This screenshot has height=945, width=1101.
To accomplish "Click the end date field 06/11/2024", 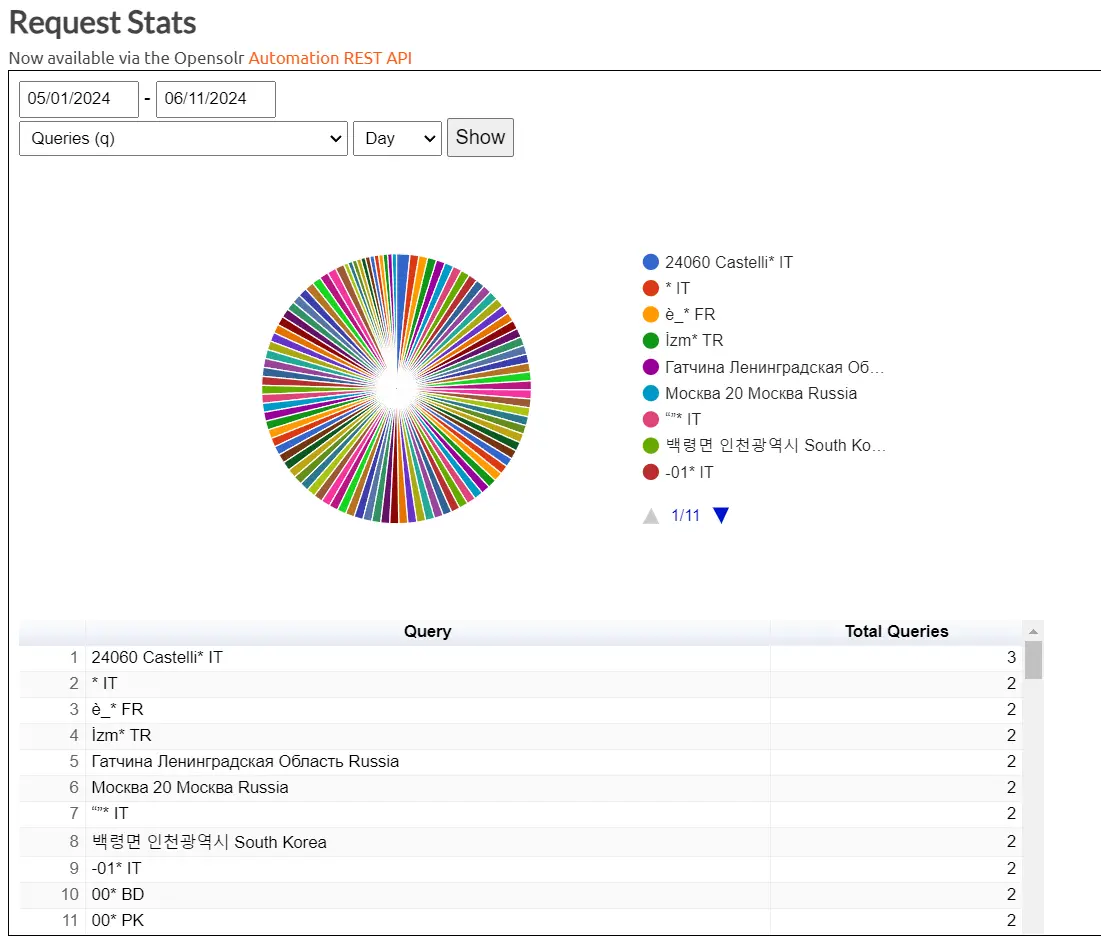I will point(215,99).
